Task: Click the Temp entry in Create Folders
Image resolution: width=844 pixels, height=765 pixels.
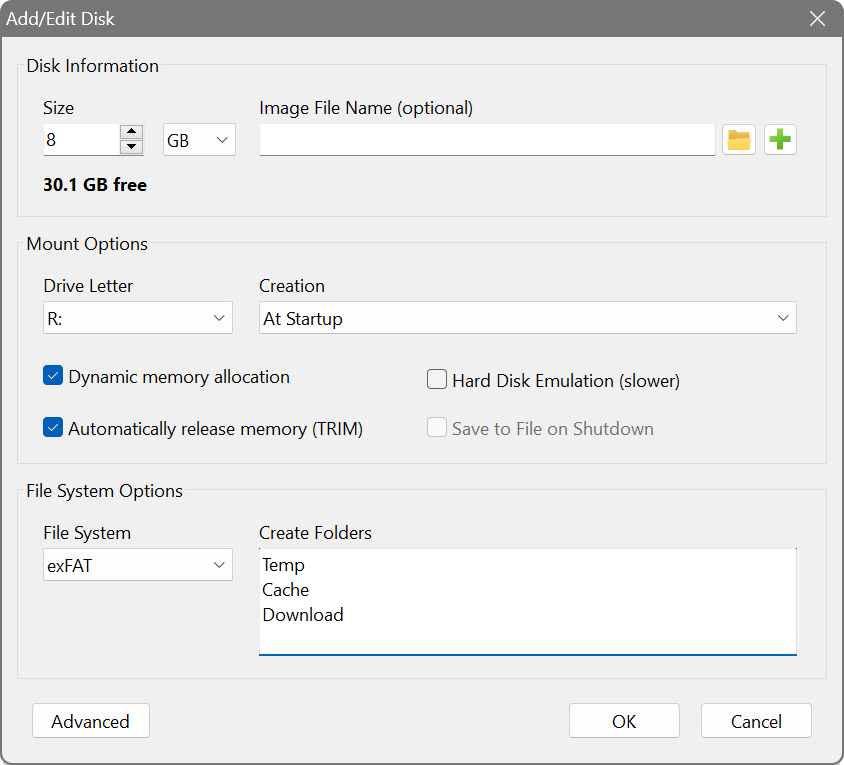Action: click(284, 565)
